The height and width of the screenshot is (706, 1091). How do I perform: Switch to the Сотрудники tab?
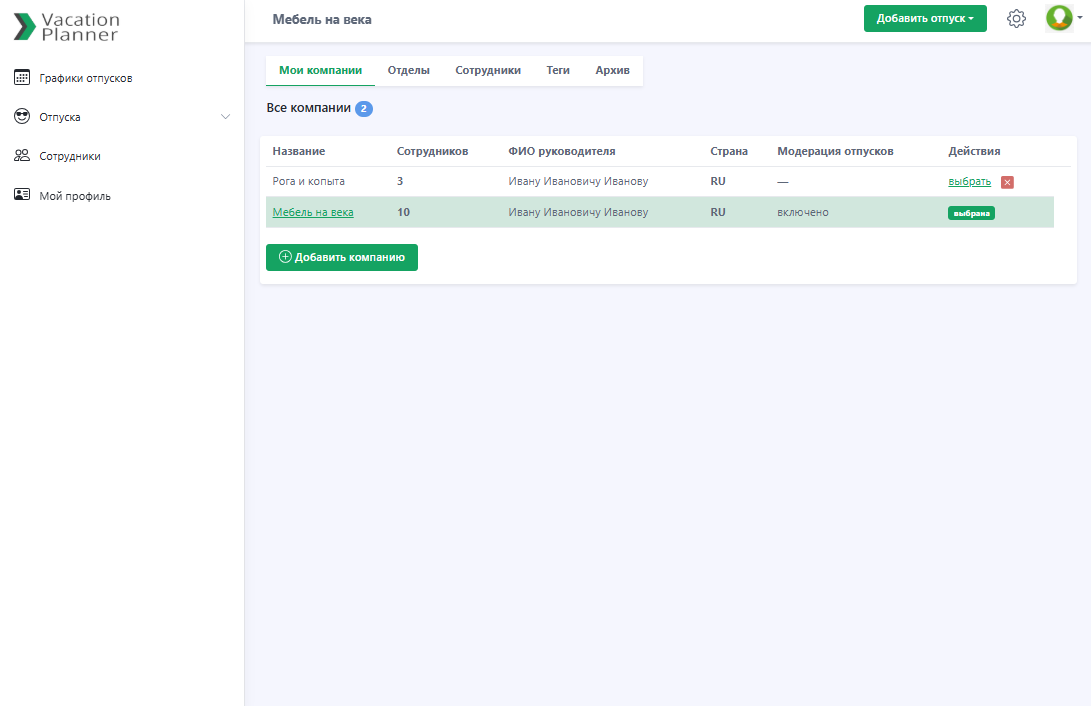pyautogui.click(x=488, y=70)
